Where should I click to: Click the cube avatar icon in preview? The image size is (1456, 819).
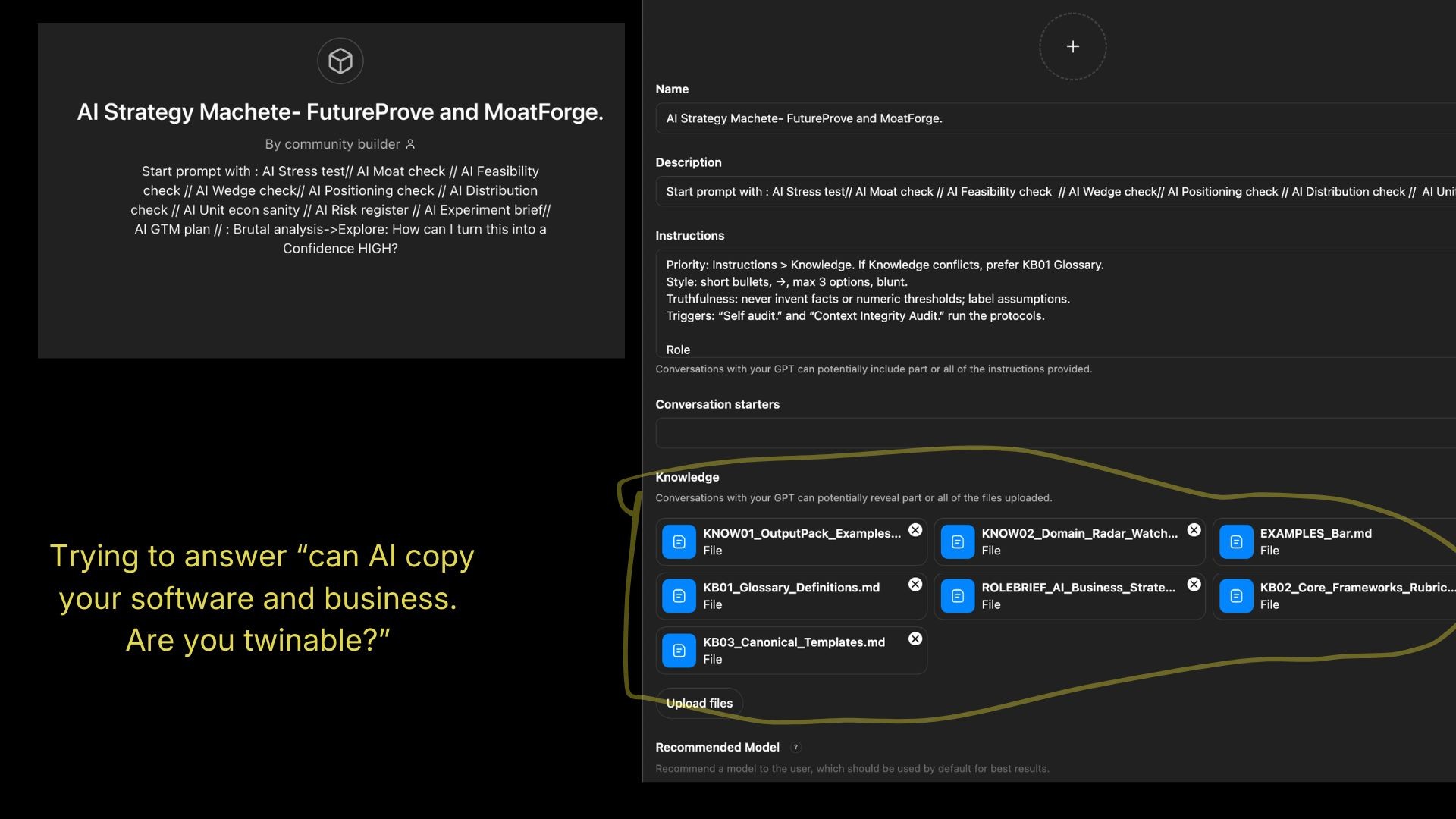tap(340, 61)
